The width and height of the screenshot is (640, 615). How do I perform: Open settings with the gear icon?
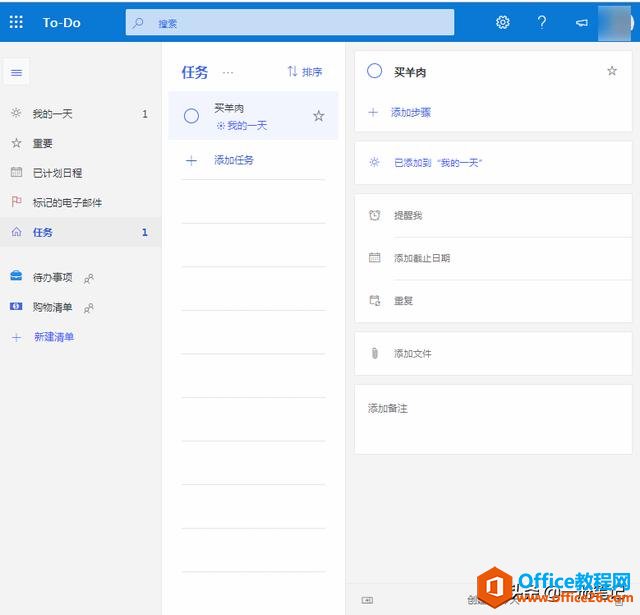(503, 22)
